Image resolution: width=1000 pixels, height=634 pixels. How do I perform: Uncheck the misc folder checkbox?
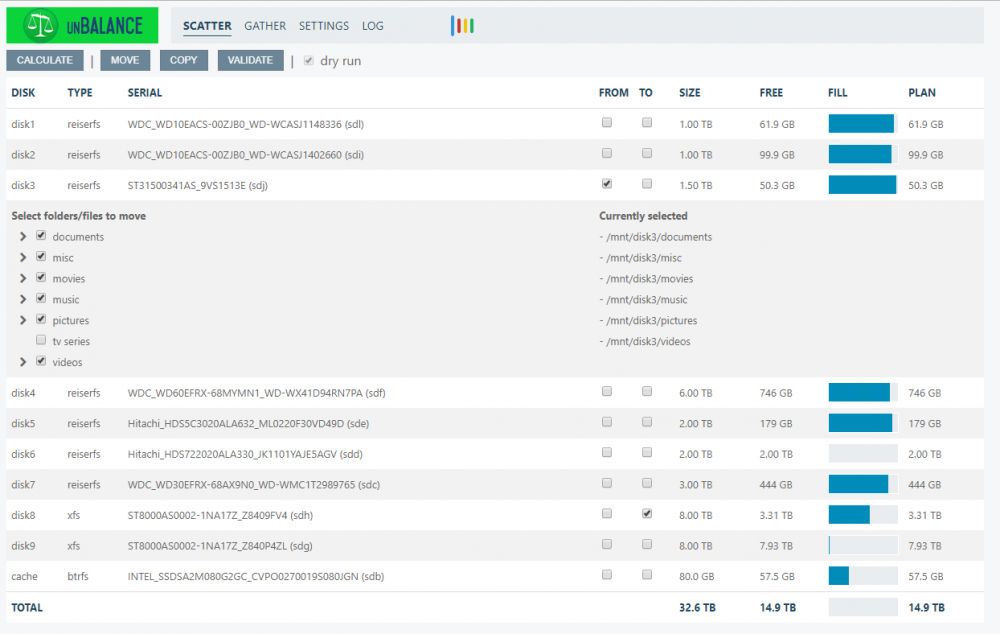click(41, 256)
